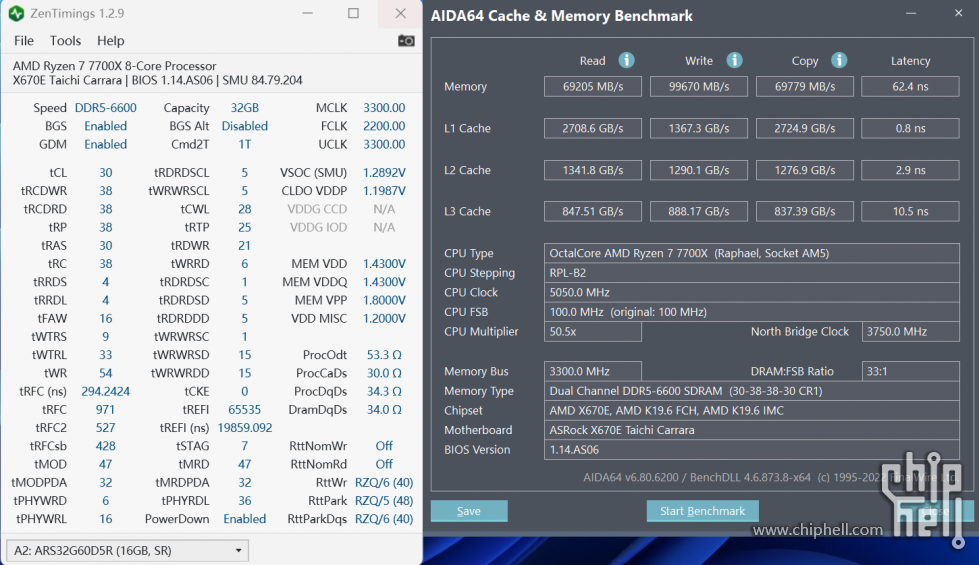
Task: Click the L2 Cache Read 1341.8 GB/s field
Action: tap(593, 170)
